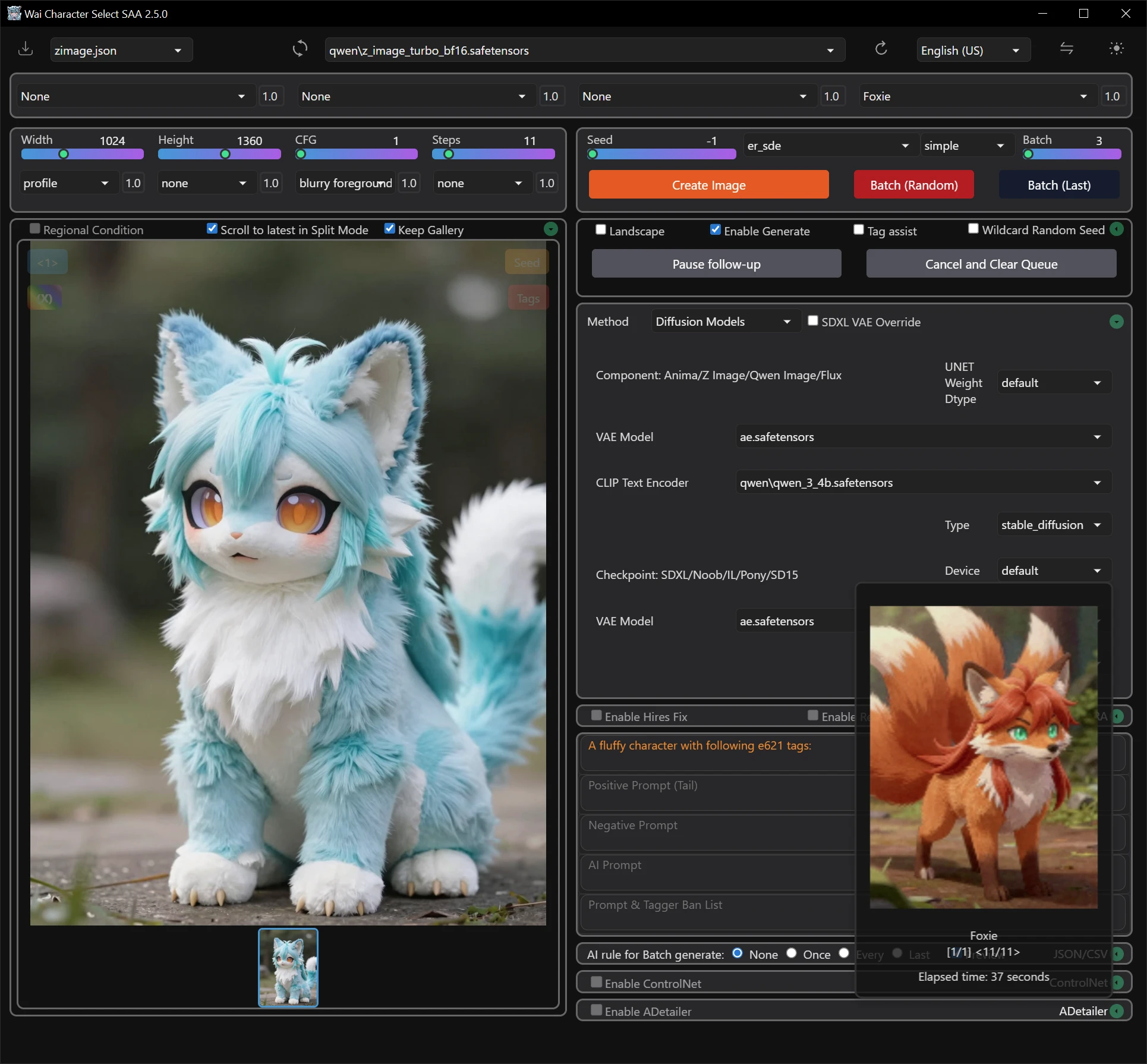This screenshot has height=1064, width=1147.
Task: Check the Tag assist checkbox
Action: [859, 229]
